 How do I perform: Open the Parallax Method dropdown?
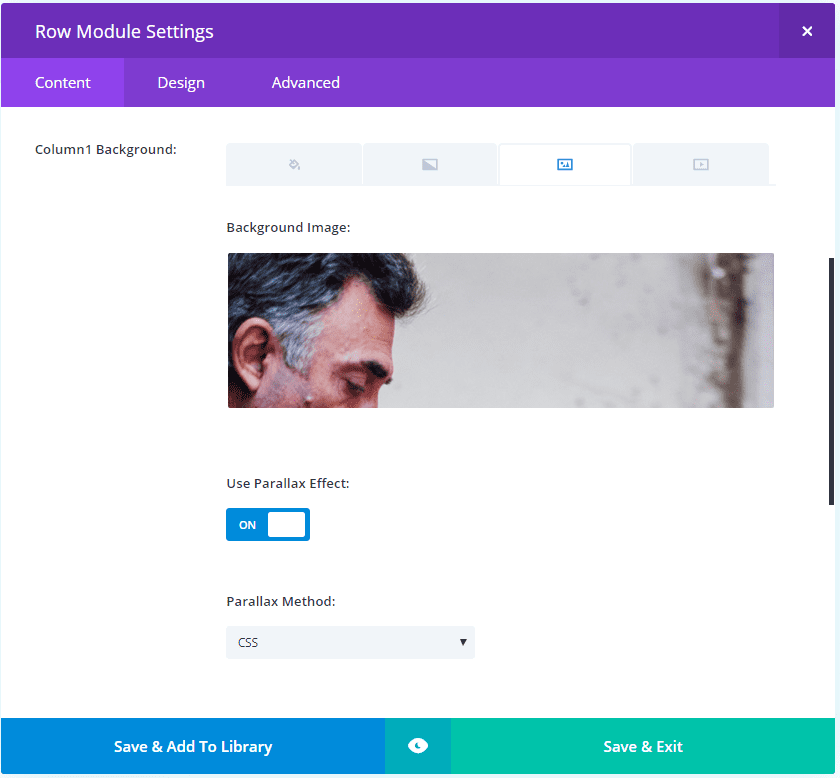[x=350, y=642]
